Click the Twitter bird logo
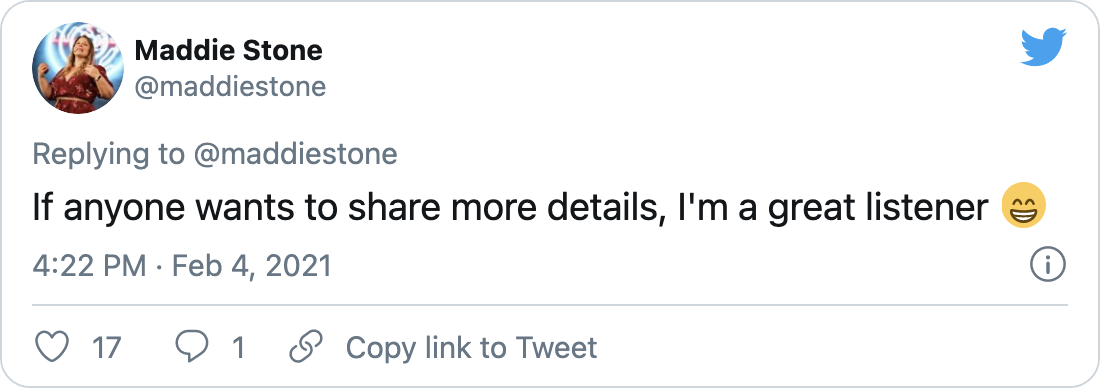 [x=1043, y=46]
